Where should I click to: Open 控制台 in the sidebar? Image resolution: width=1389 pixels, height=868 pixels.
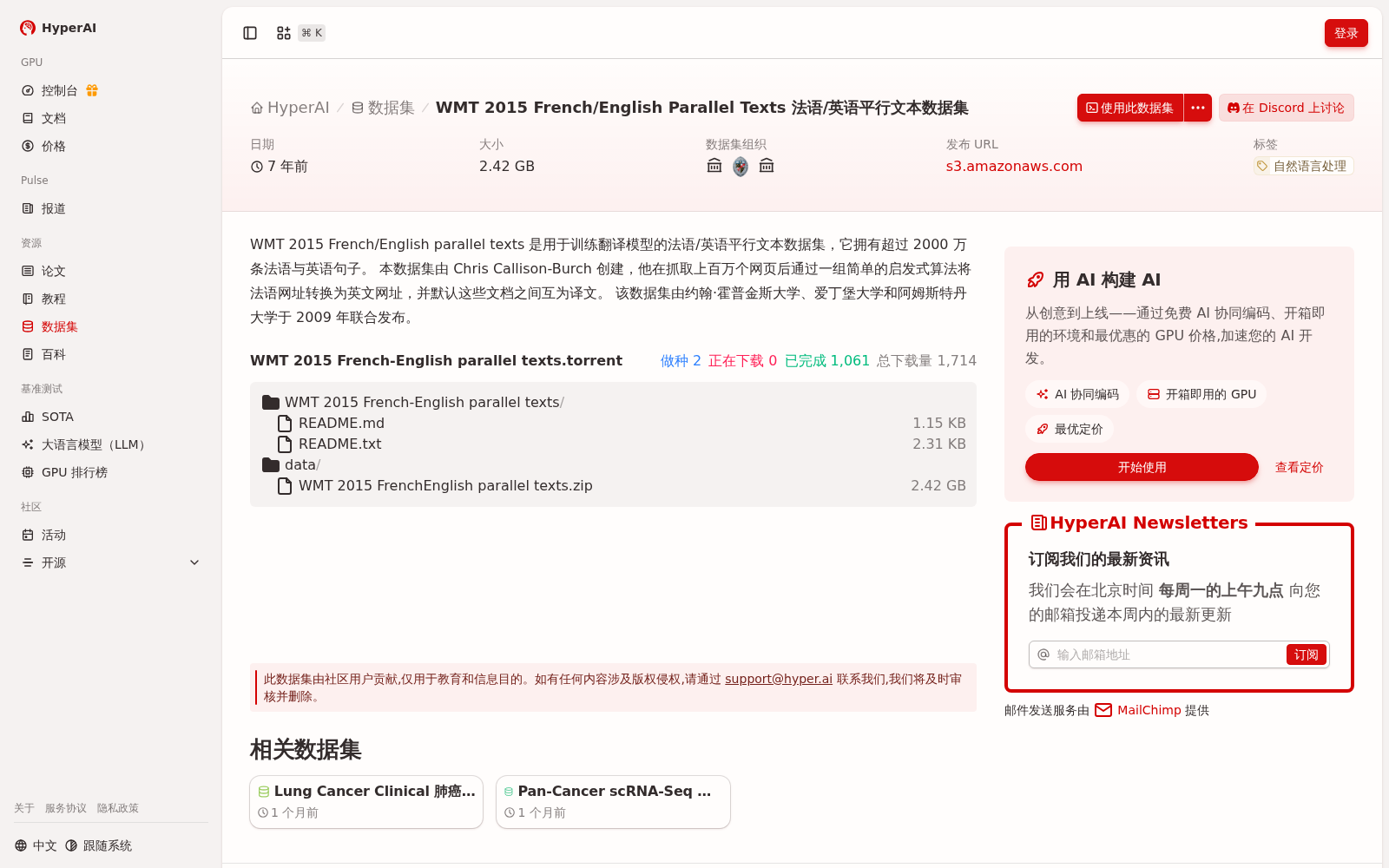59,90
